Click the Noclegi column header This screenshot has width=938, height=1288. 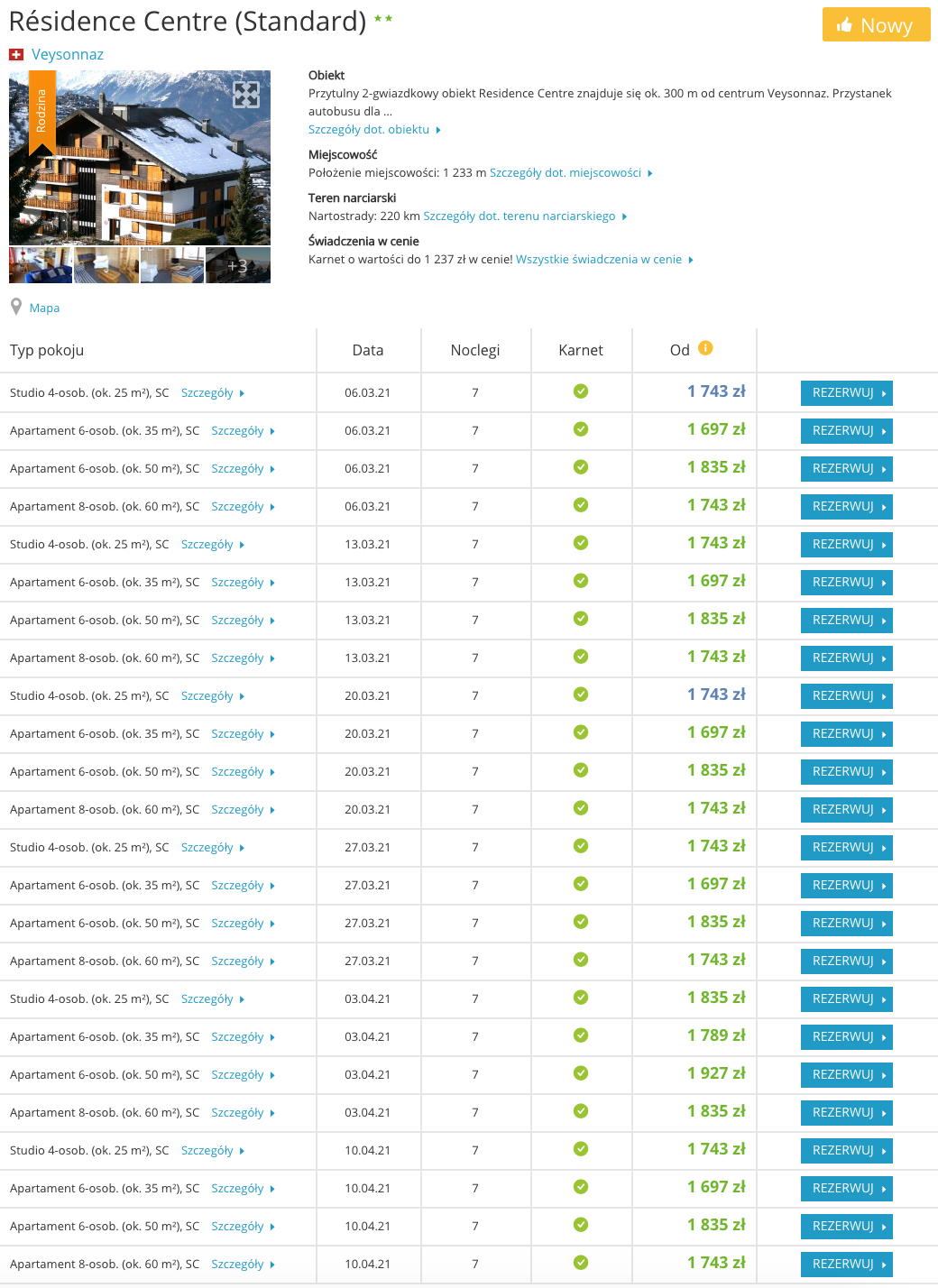[x=475, y=350]
